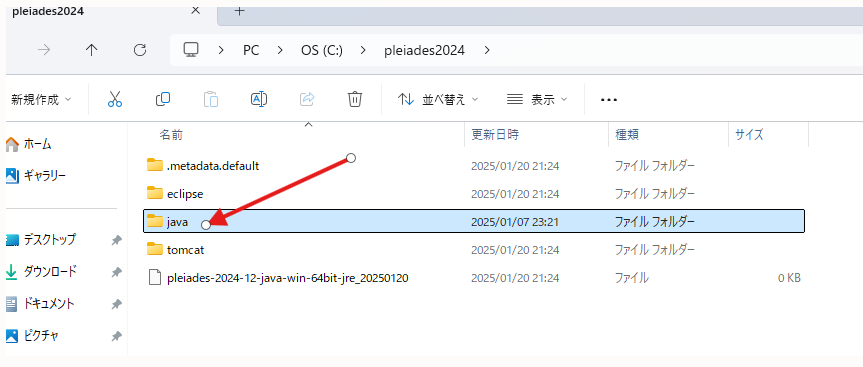Viewport: 863px width, 367px height.
Task: Open the three-dot more options menu
Action: [x=609, y=100]
